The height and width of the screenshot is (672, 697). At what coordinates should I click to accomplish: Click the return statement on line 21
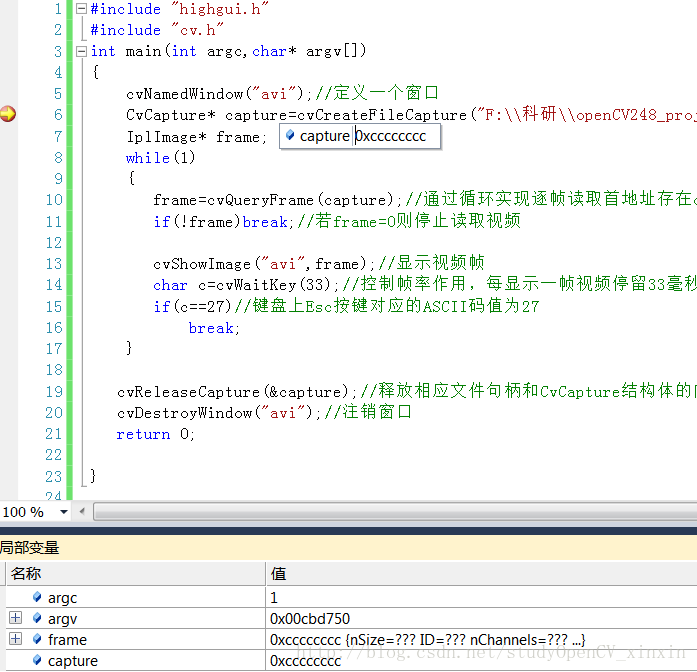click(156, 434)
